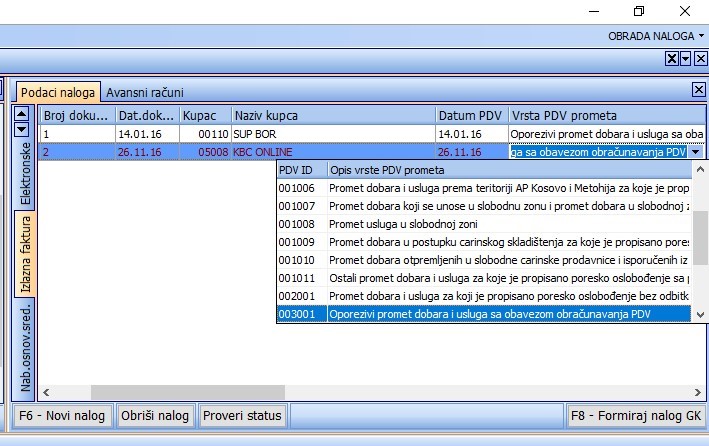Open the Elektronske vertical tab
Viewport: 709px width, 446px height.
tap(26, 173)
